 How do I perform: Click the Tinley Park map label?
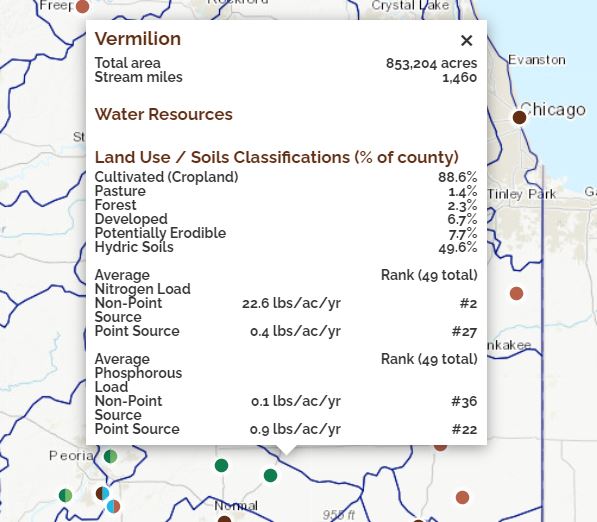[522, 194]
